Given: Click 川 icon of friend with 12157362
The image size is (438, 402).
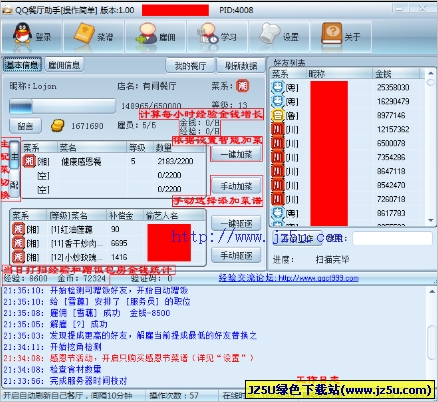Looking at the screenshot, I should tap(277, 129).
